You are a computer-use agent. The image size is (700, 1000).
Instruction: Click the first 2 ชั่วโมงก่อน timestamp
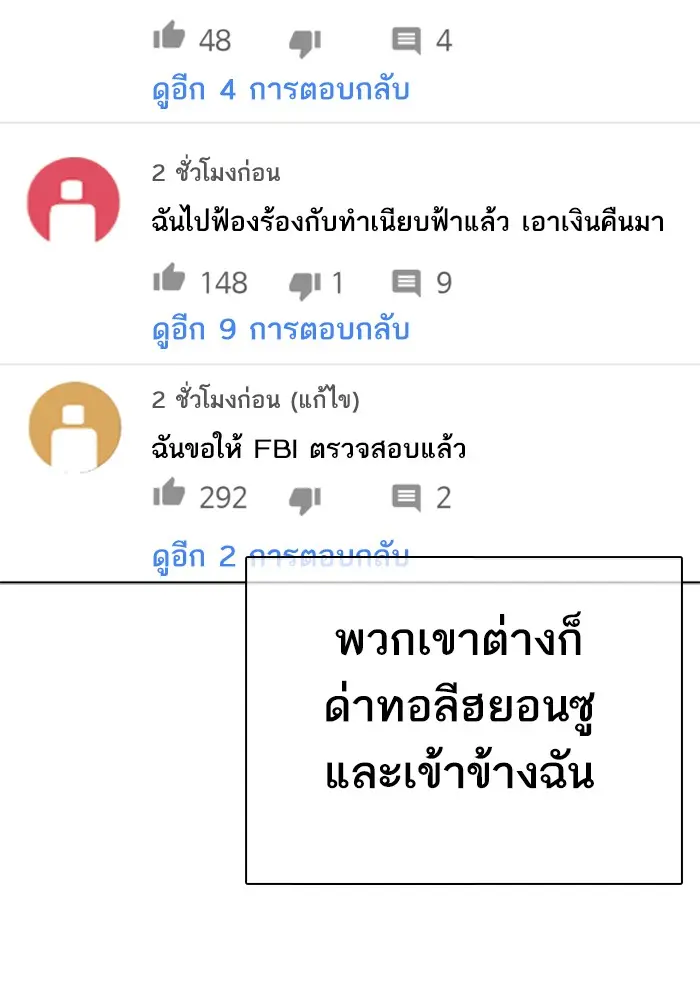pos(216,172)
